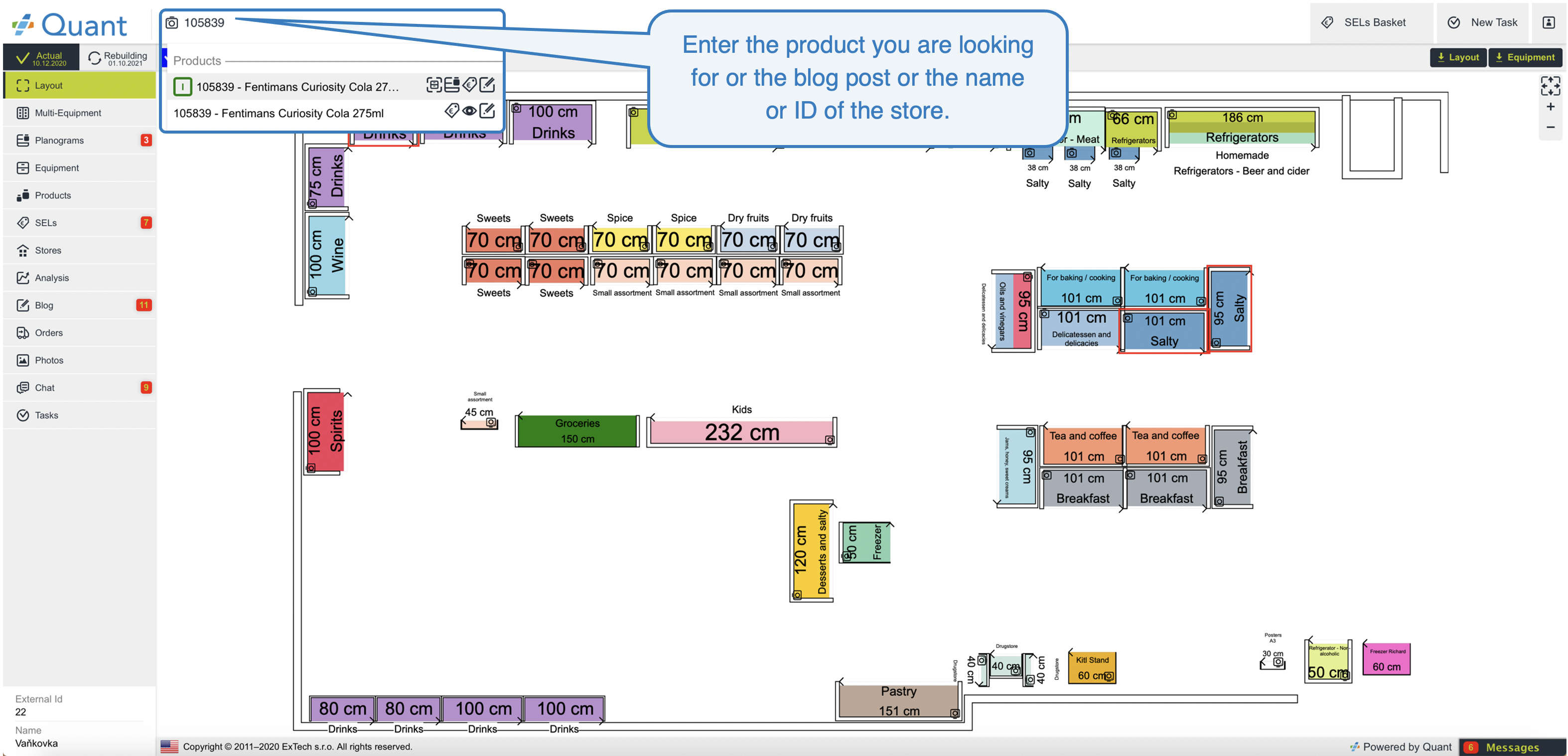Zoom in with the plus icon
Screen dimensions: 1568x756
coord(1551,107)
